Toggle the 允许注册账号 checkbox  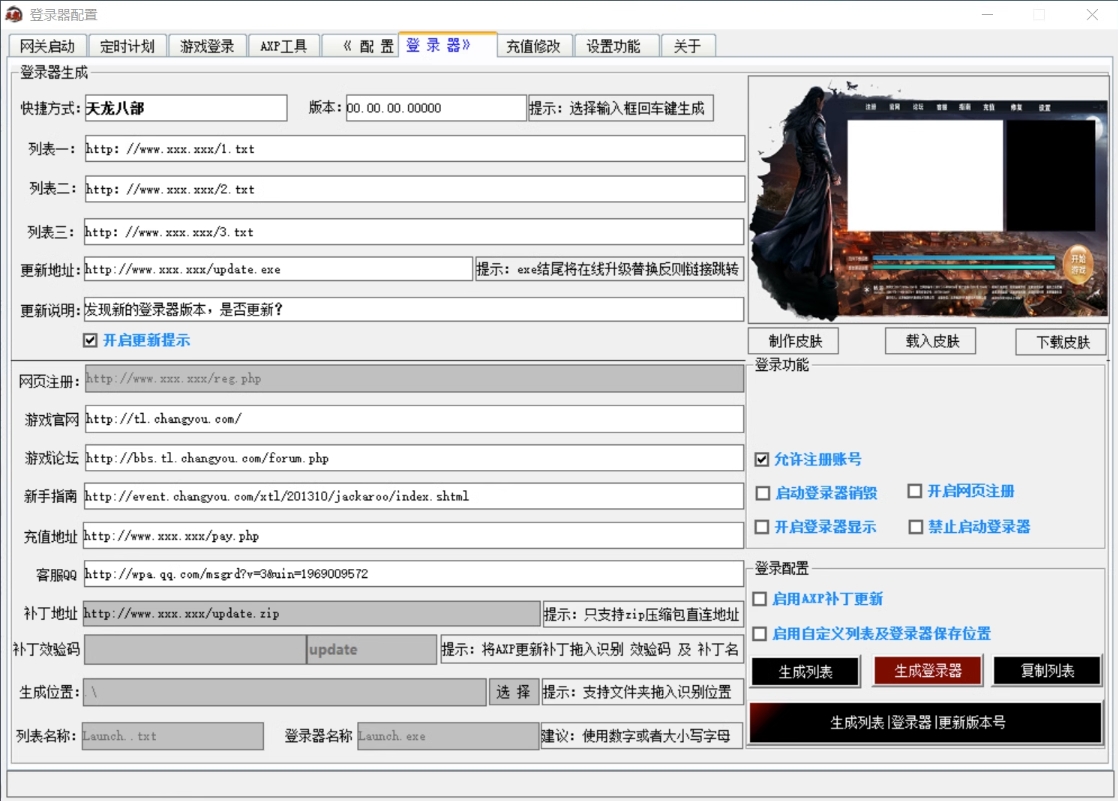763,460
